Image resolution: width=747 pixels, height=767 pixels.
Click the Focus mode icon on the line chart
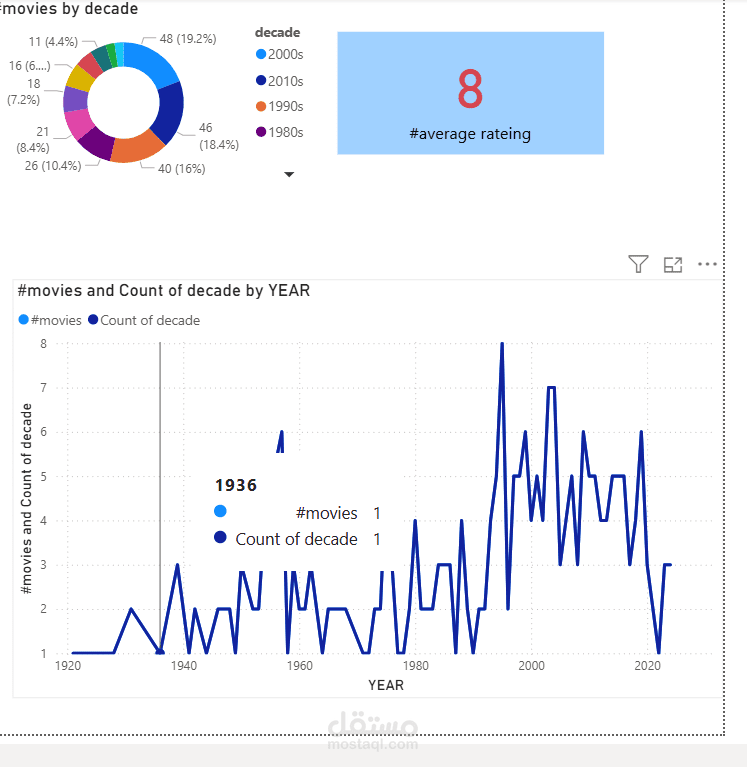tap(673, 265)
